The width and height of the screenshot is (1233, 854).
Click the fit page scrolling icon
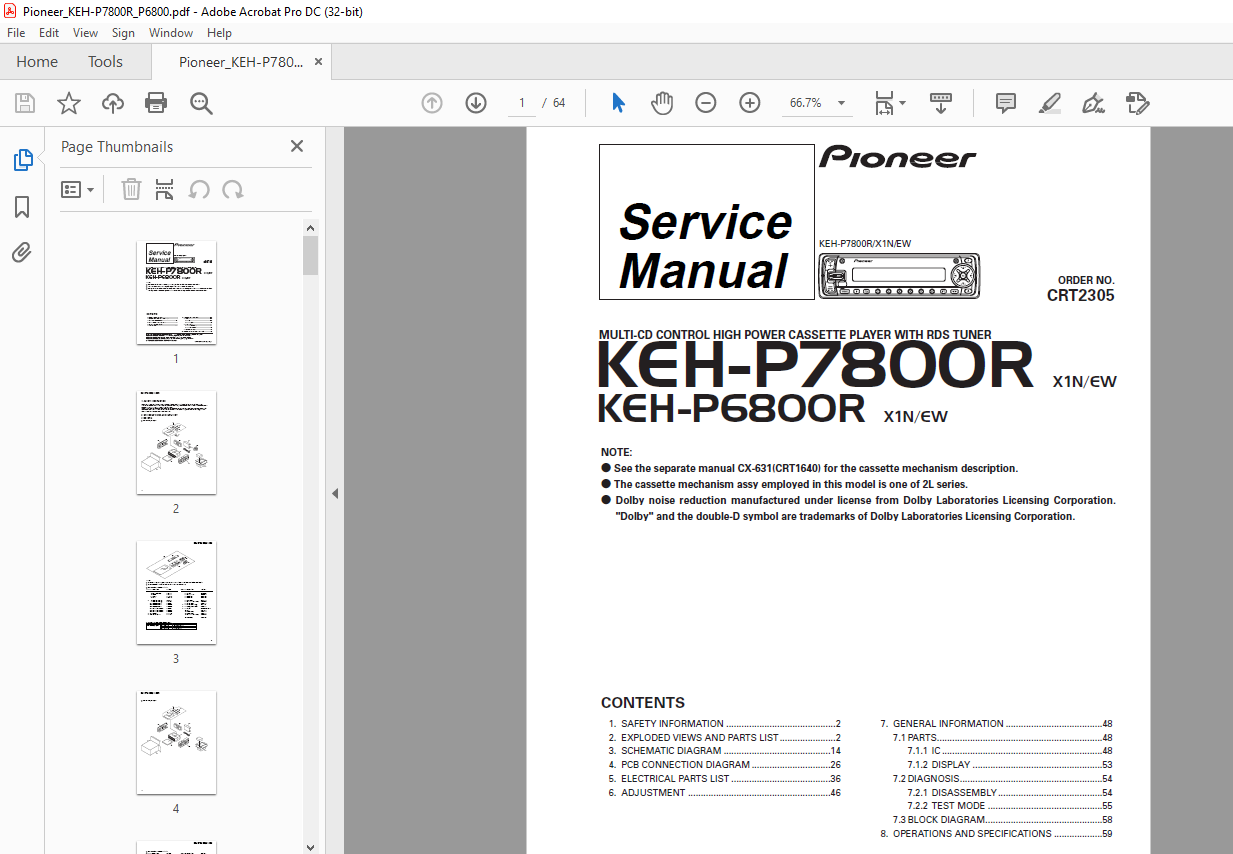[x=884, y=103]
